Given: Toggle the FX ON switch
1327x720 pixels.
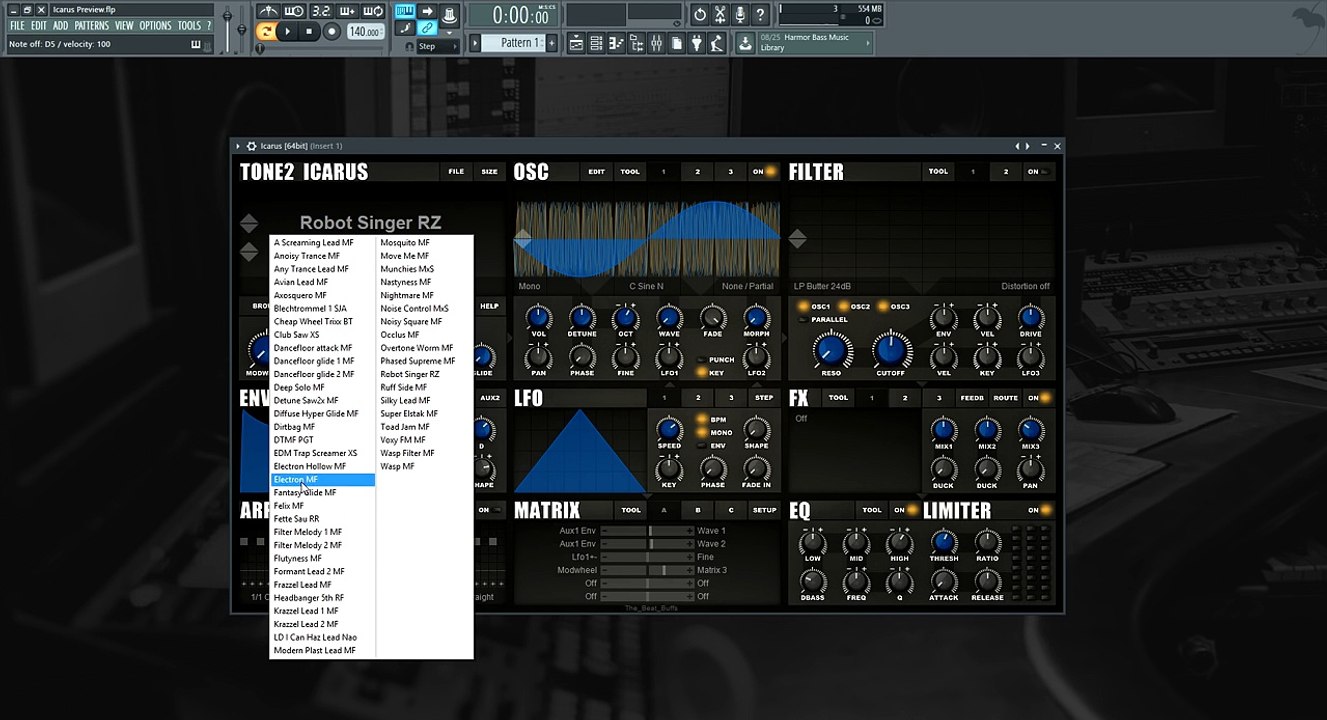Looking at the screenshot, I should [1039, 398].
